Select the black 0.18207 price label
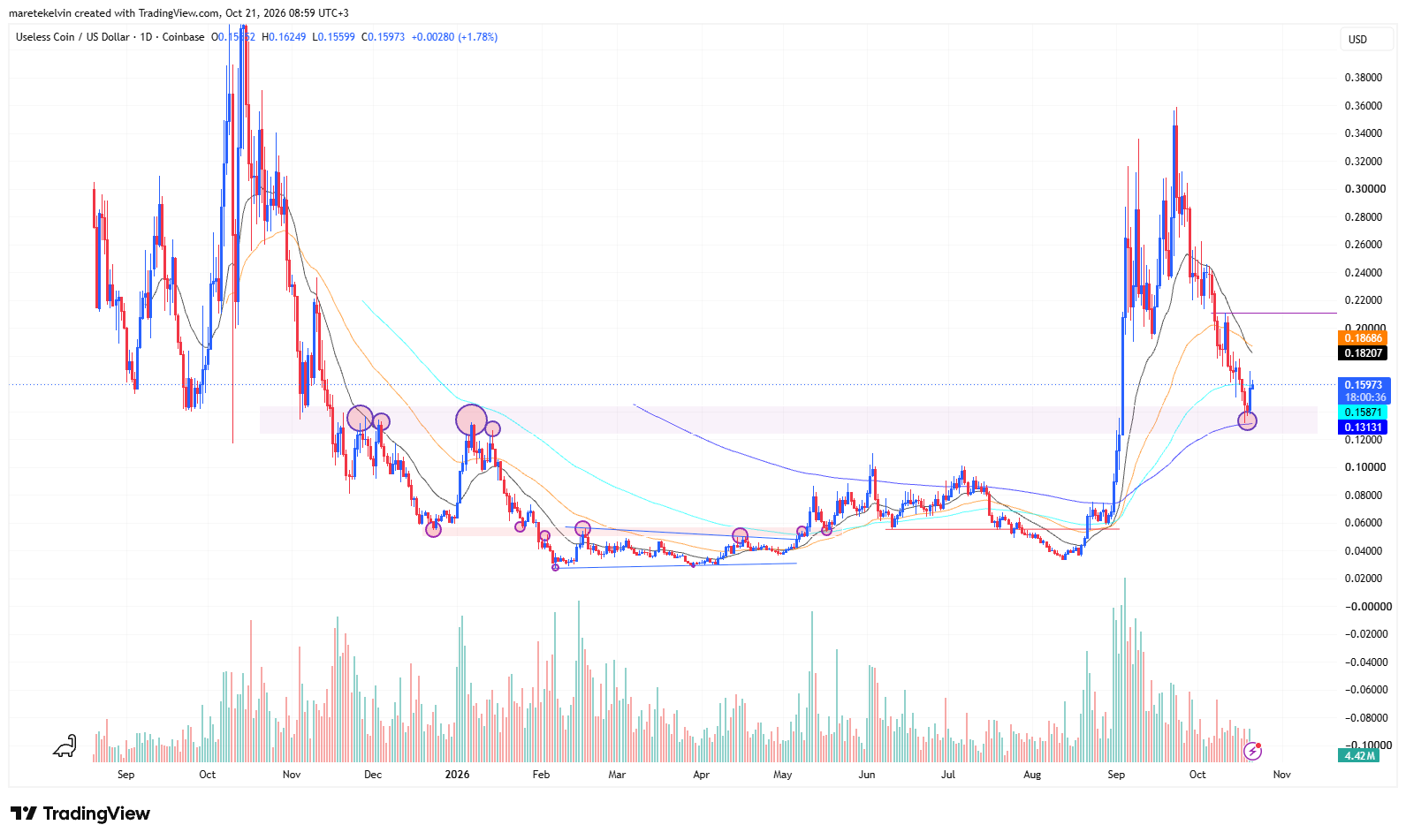This screenshot has width=1406, height=840. coord(1363,353)
